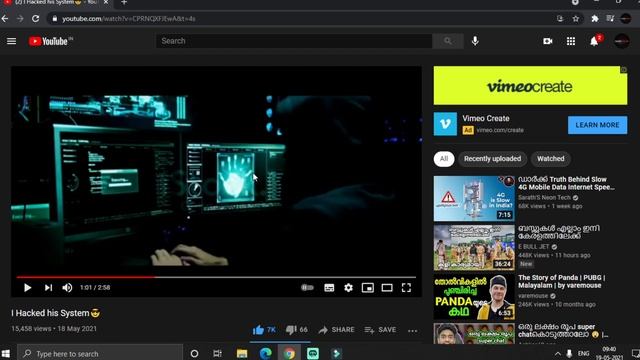Open the E BULL JET channel name
The width and height of the screenshot is (640, 360).
533,247
